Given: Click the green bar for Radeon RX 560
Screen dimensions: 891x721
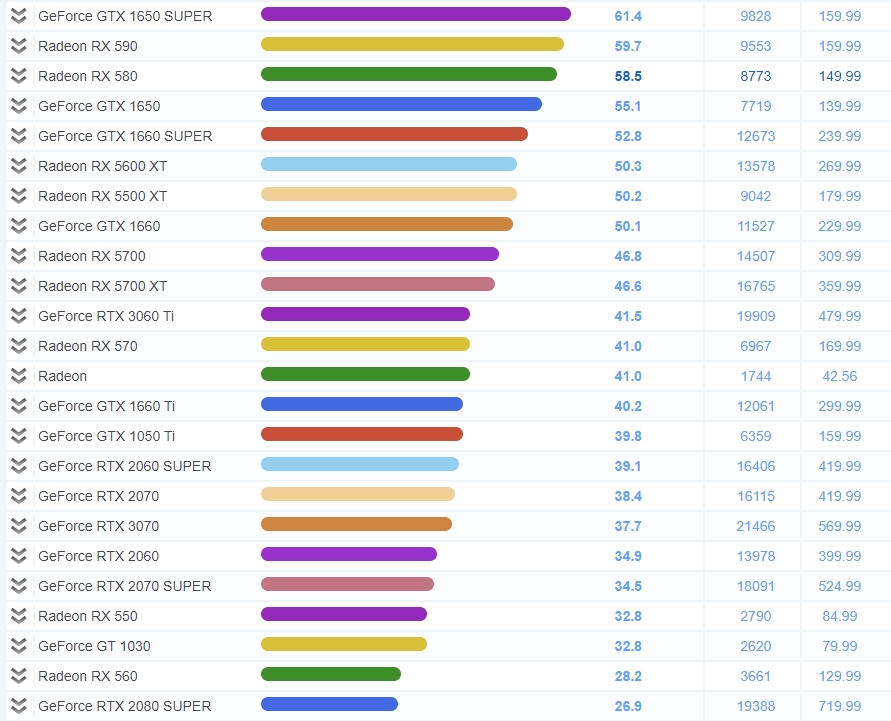Looking at the screenshot, I should tap(331, 674).
